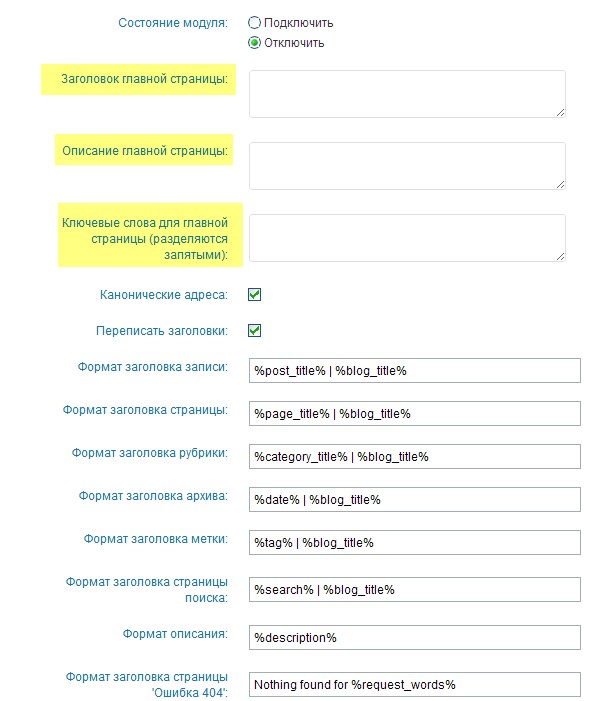Grab resize handle of Заголовок главной страницы textarea
599x701 pixels.
click(x=561, y=113)
